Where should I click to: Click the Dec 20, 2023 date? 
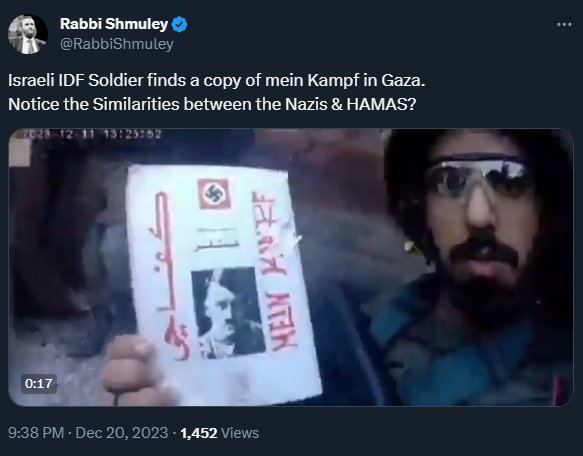click(122, 433)
